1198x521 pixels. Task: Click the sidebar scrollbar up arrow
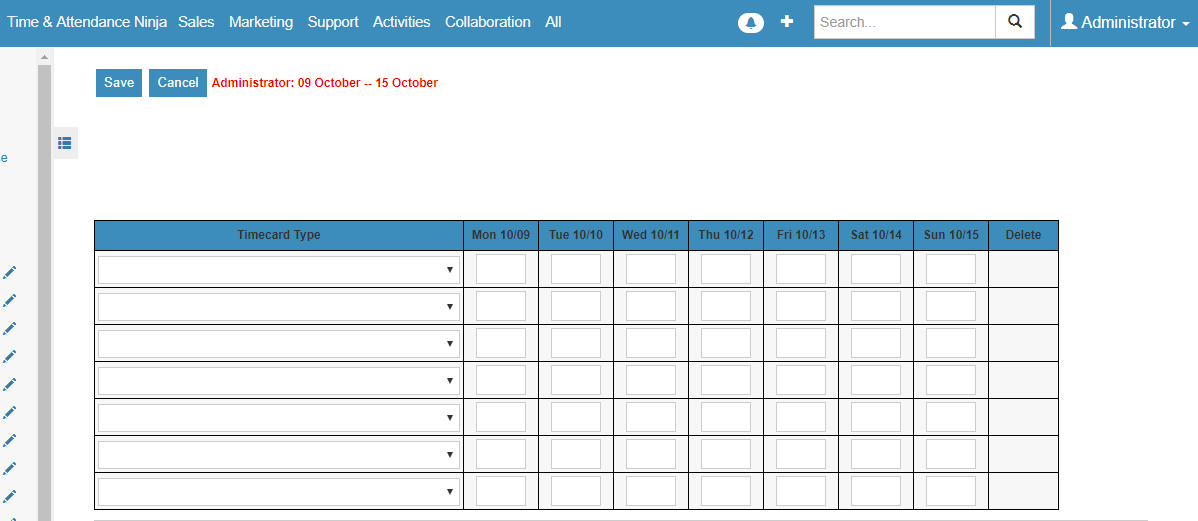coord(44,57)
